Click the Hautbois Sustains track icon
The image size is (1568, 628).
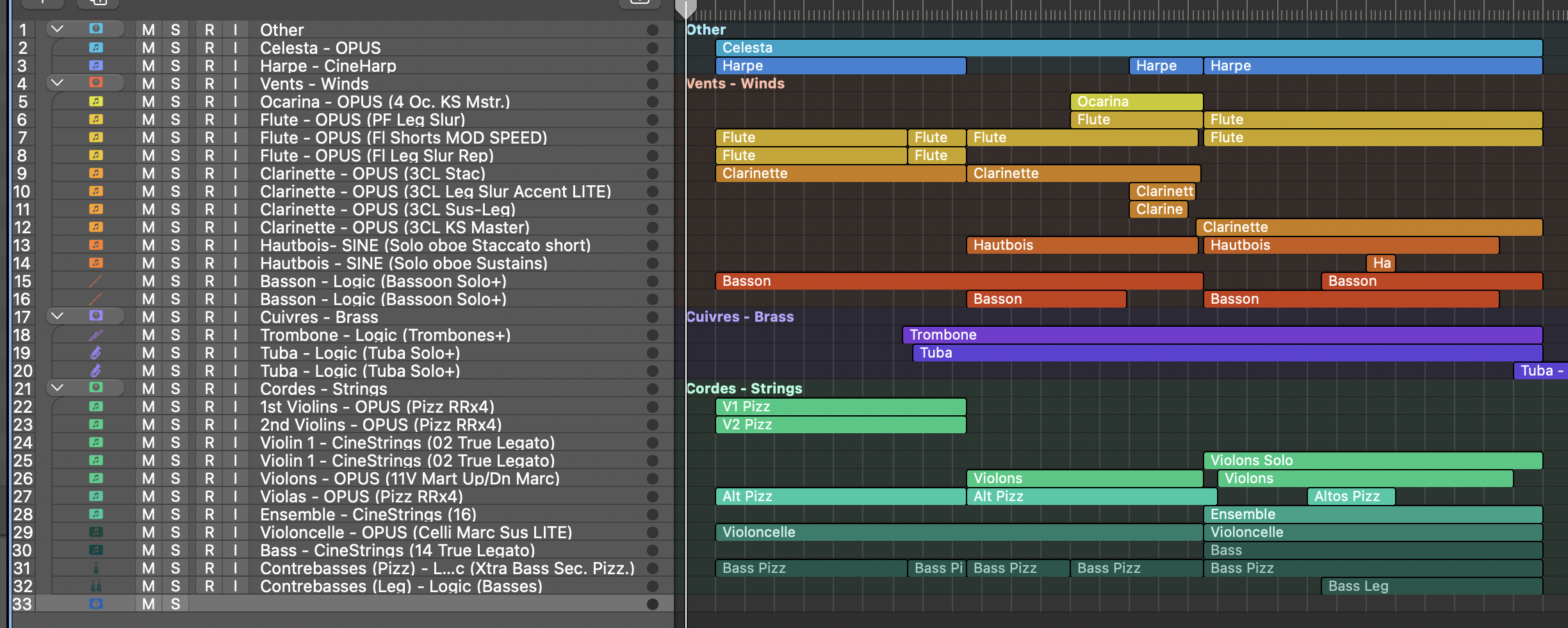(95, 263)
